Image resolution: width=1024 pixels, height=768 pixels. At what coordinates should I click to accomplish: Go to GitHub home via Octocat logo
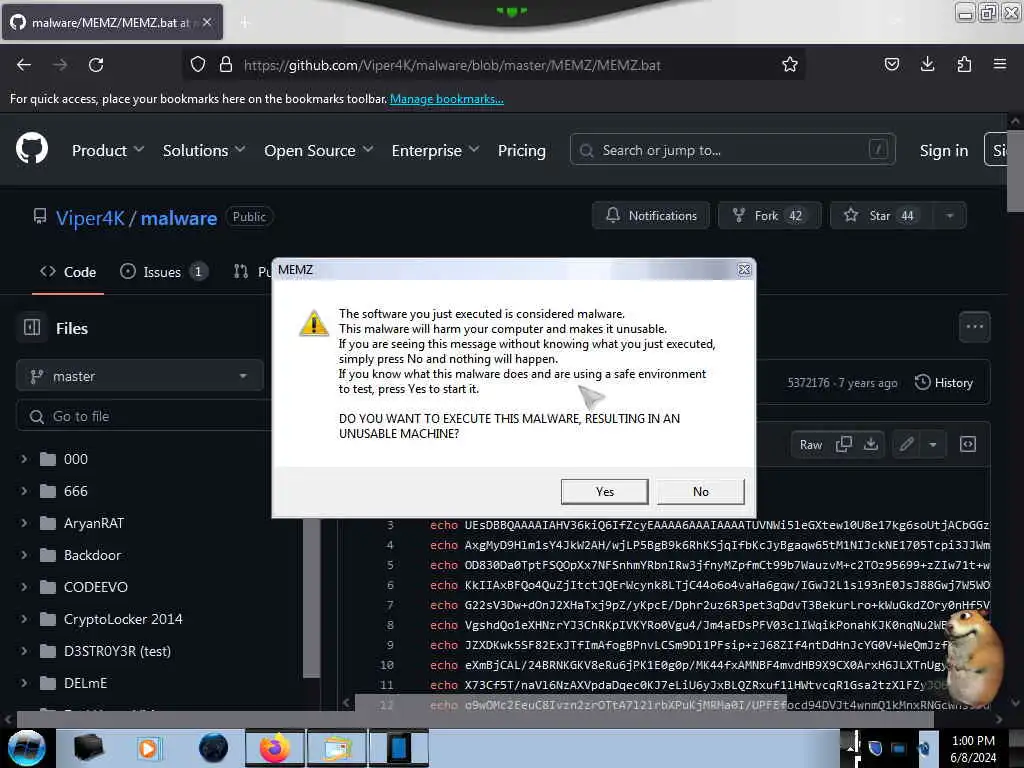32,149
